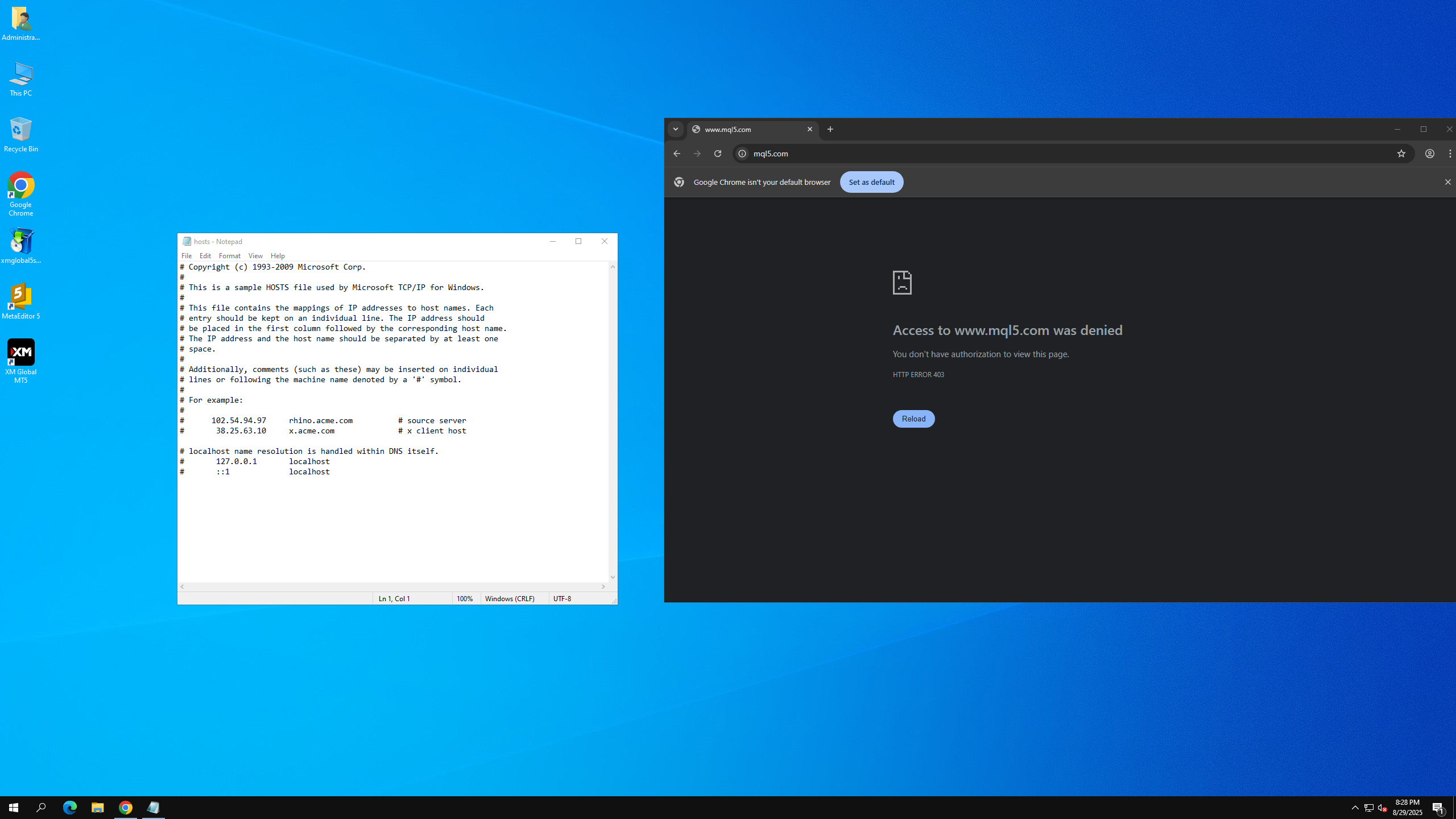View site information icon in address bar

tap(742, 154)
